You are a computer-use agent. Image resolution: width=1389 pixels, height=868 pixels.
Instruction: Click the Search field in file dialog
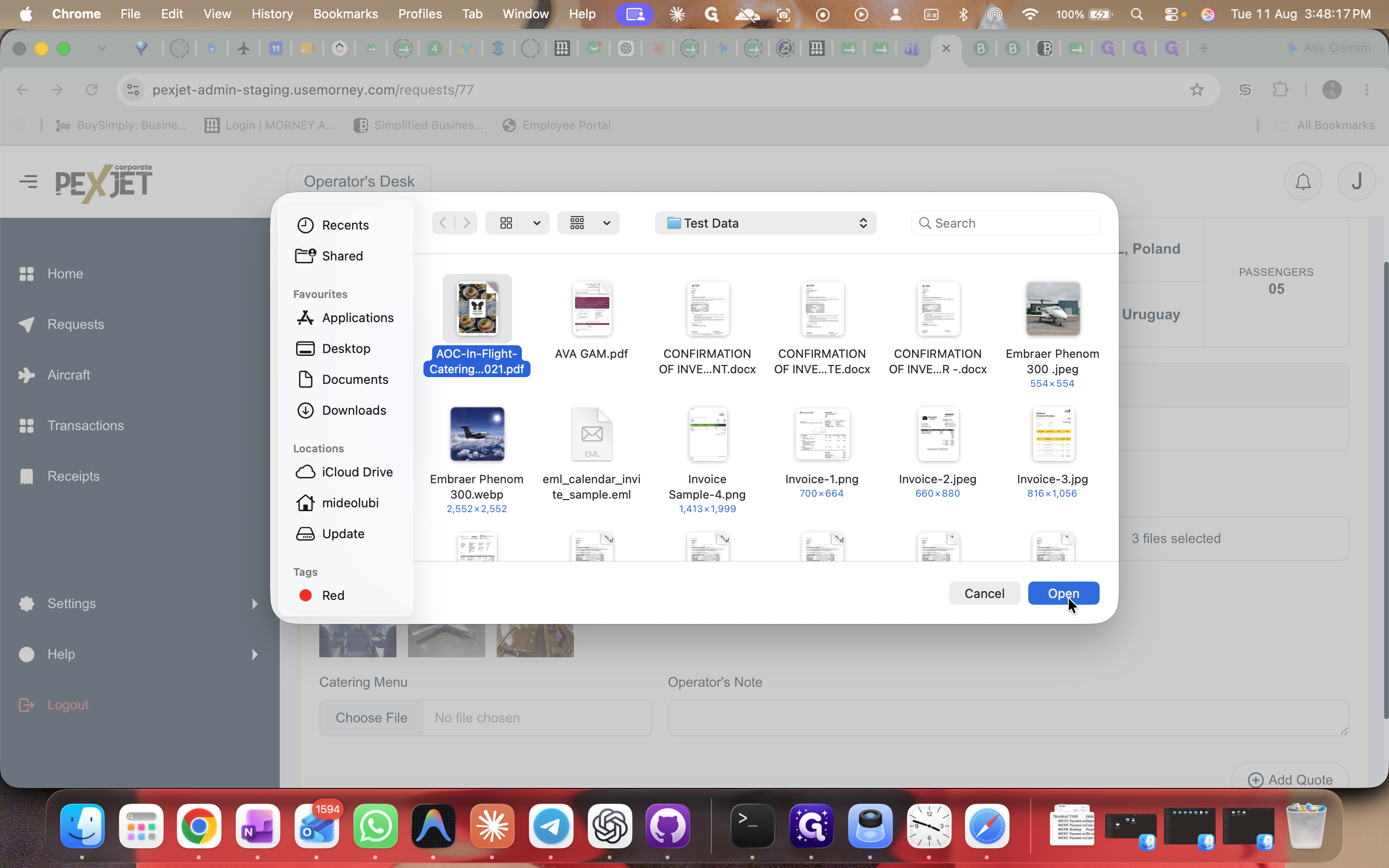1005,223
